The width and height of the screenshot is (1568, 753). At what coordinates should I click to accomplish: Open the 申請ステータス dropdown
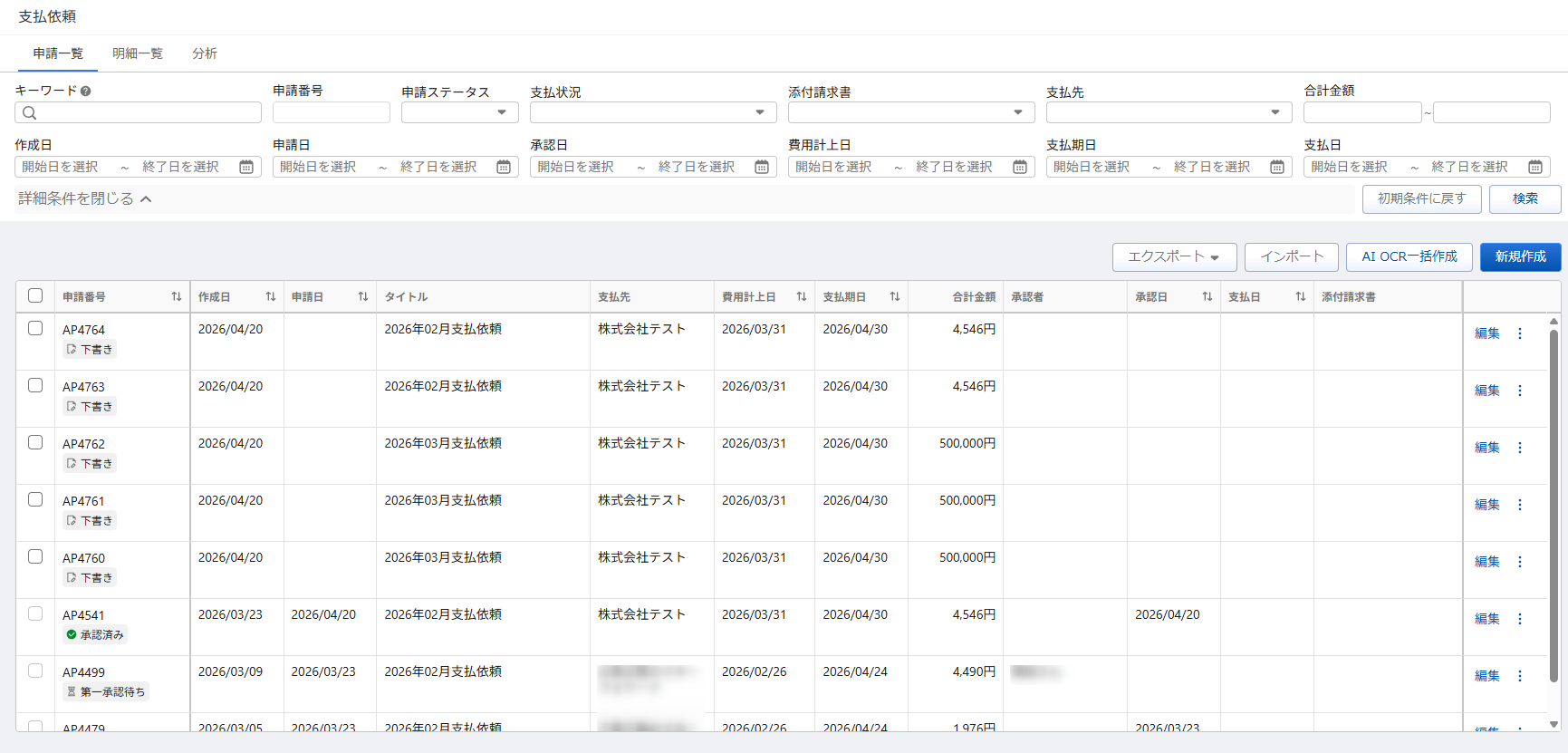tap(459, 112)
